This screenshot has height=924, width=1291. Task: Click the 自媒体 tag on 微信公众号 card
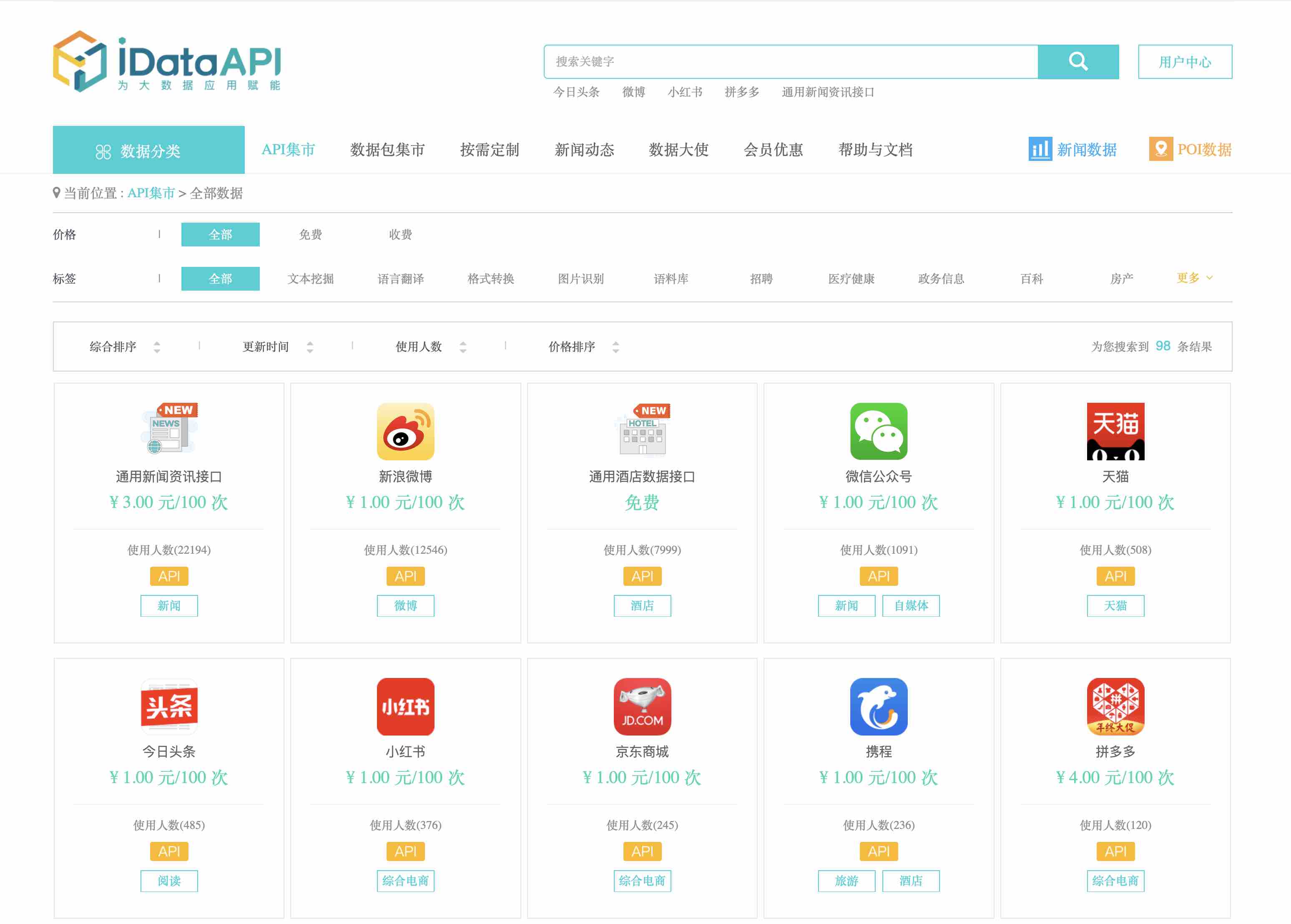[x=910, y=605]
